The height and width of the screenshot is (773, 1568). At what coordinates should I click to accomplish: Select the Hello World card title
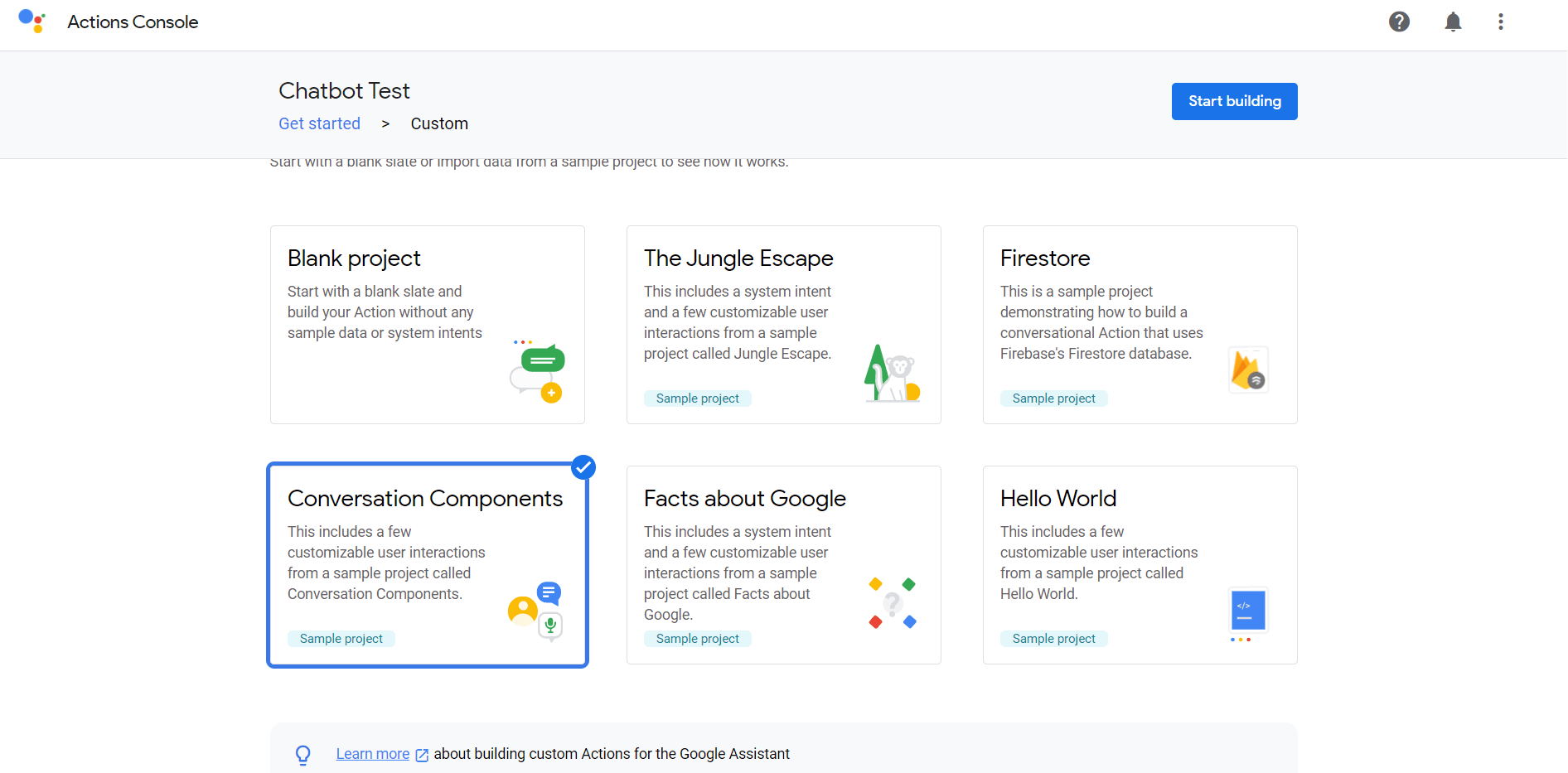click(1058, 499)
